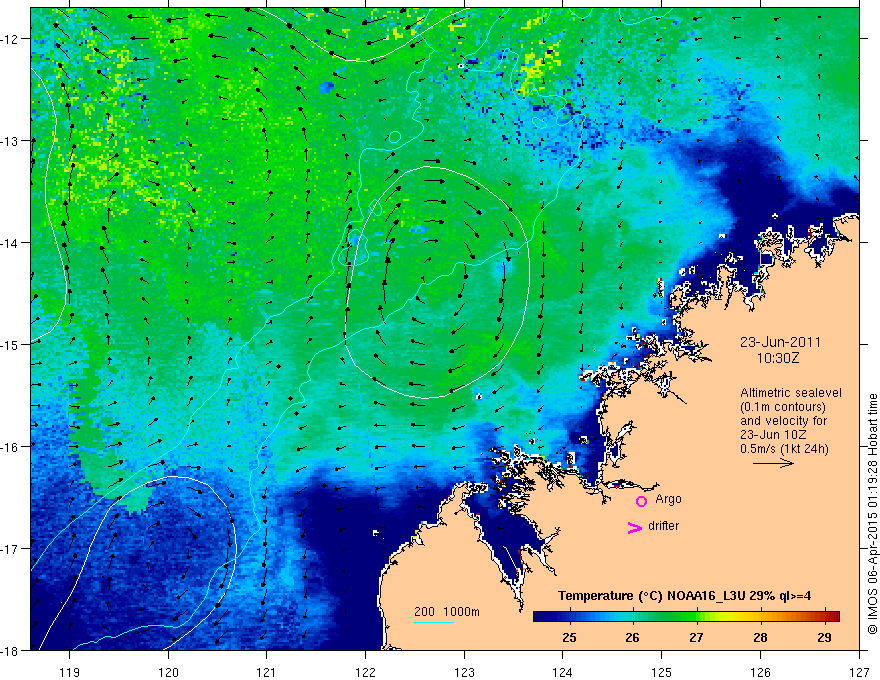Click the '-15' latitude axis label

(10, 344)
